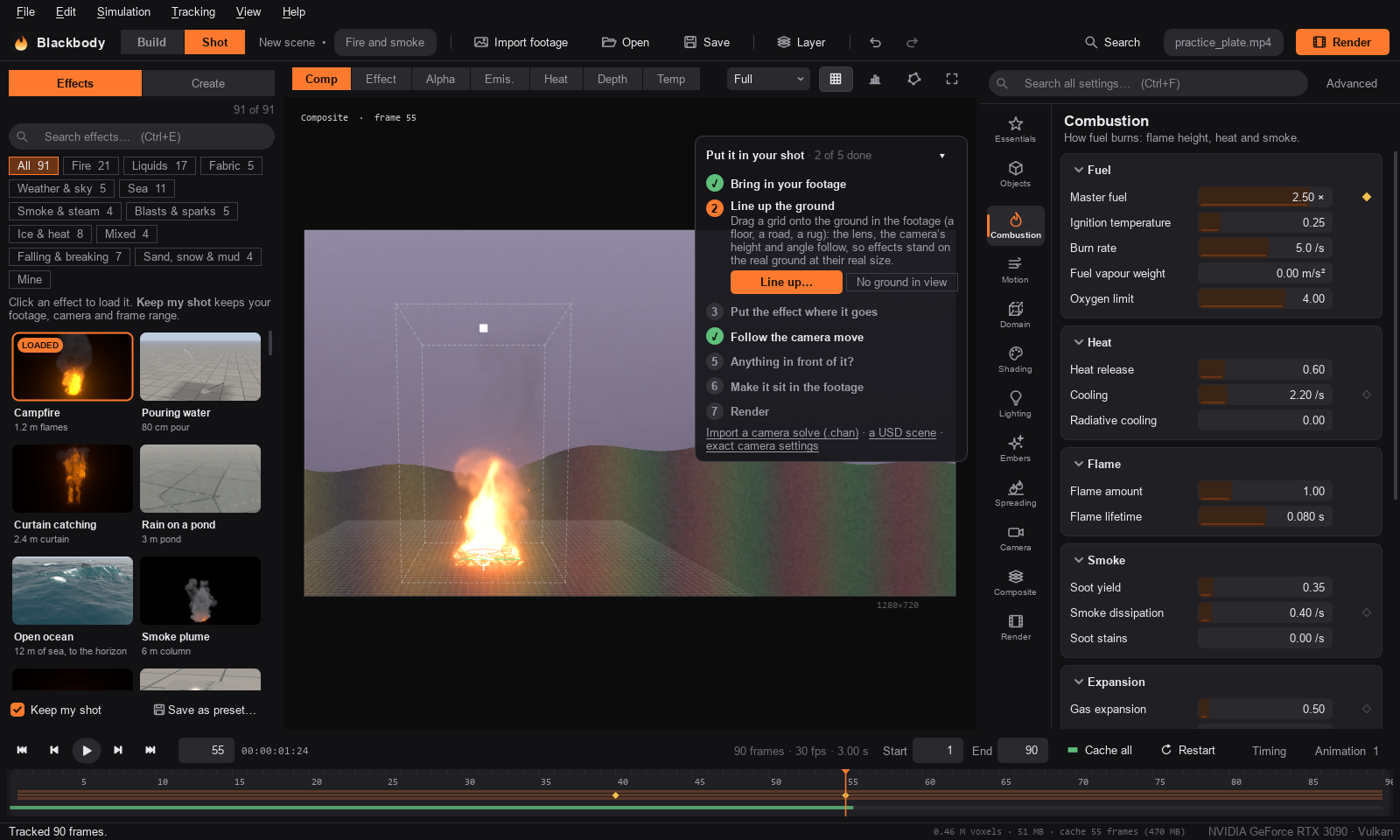Toggle keyframe diamond for Master fuel
This screenshot has height=840, width=1400.
coord(1367,197)
